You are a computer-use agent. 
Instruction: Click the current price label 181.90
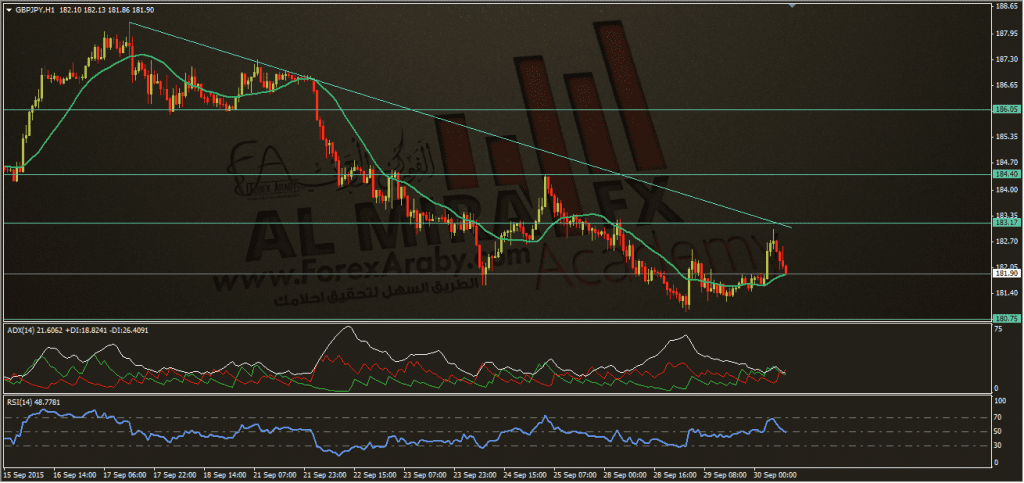pos(1006,273)
